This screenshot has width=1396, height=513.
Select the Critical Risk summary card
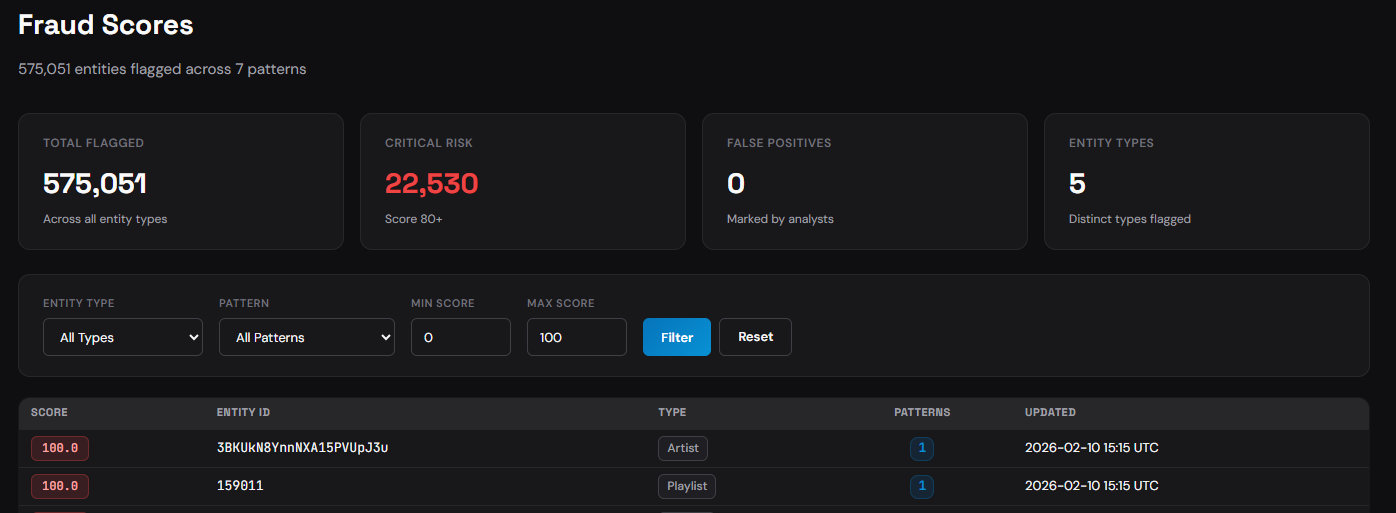tap(522, 181)
